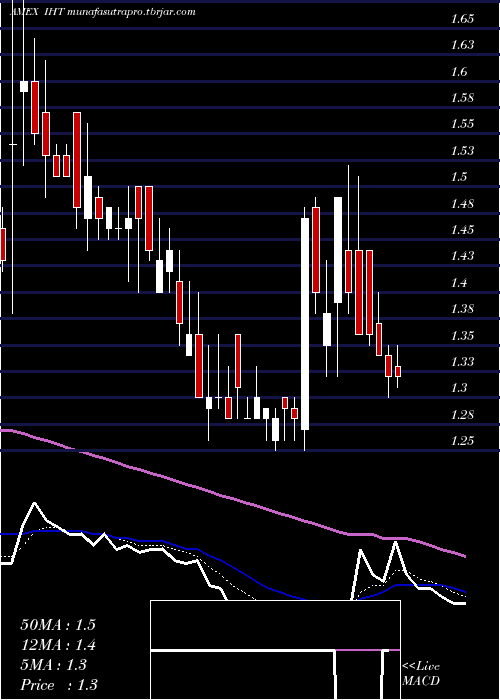The image size is (500, 700).
Task: Click the 1.35 price axis label
Action: pyautogui.click(x=462, y=335)
